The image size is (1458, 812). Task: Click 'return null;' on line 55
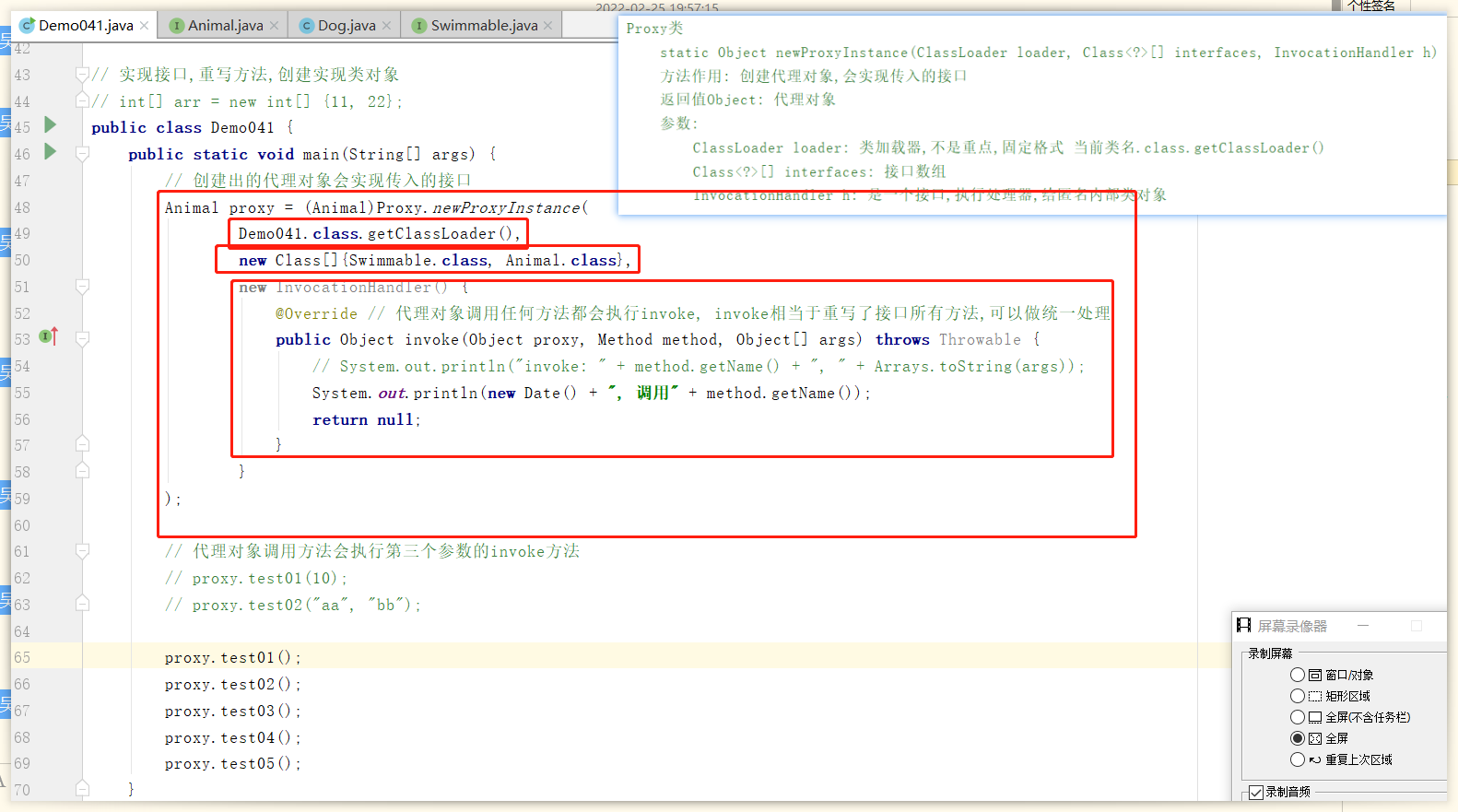pos(366,419)
